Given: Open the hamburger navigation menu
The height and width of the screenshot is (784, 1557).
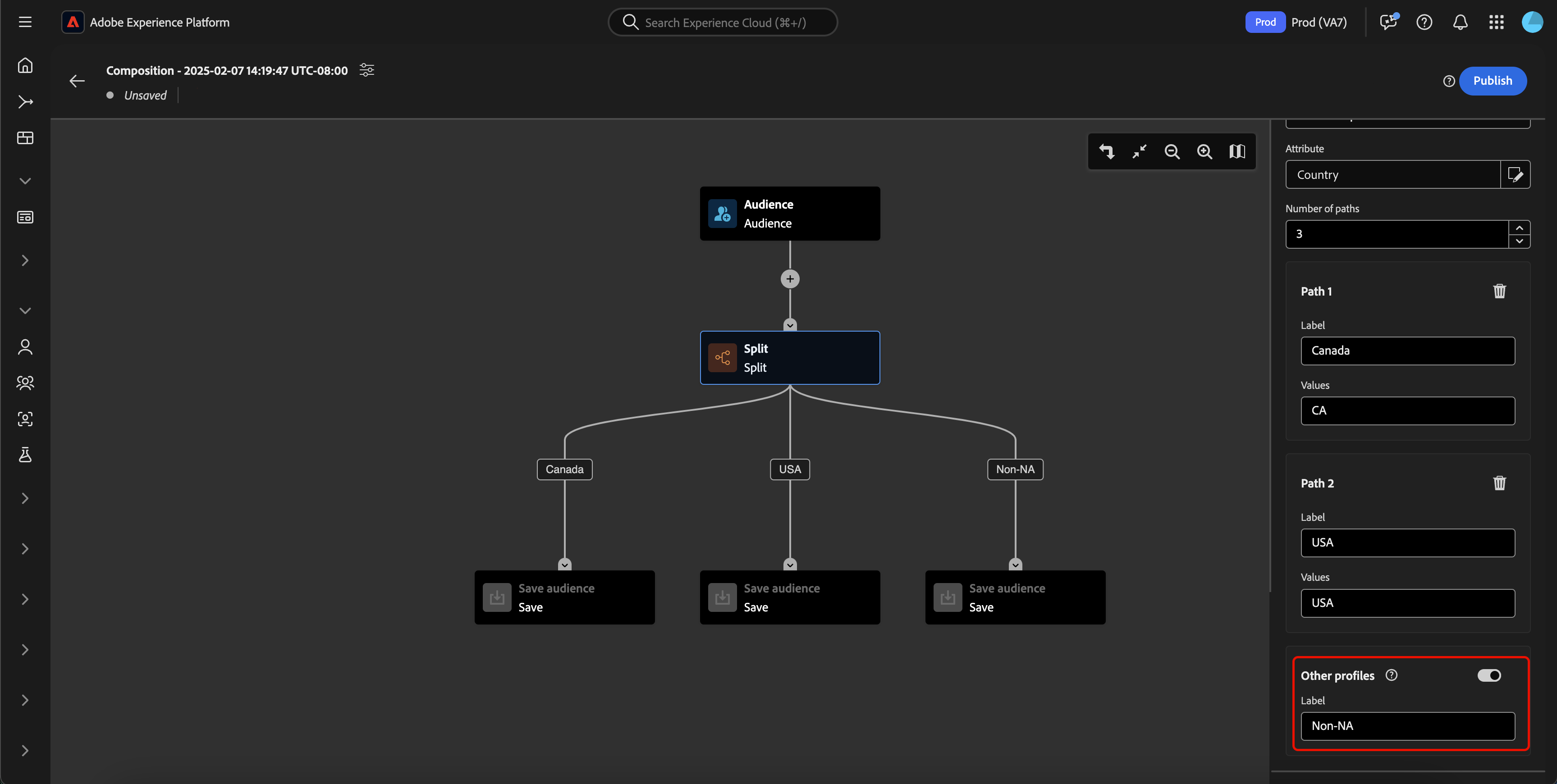Looking at the screenshot, I should point(25,23).
